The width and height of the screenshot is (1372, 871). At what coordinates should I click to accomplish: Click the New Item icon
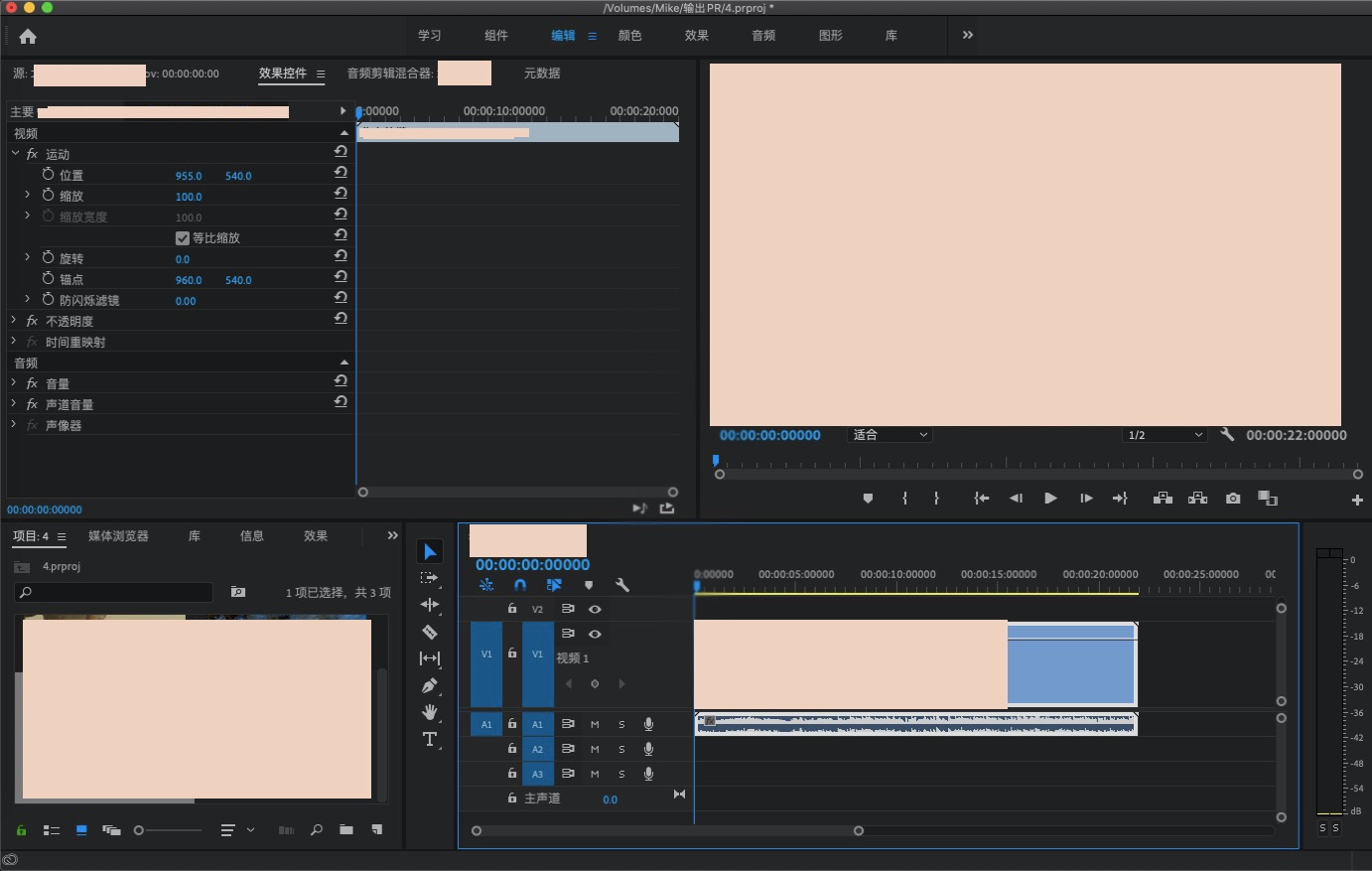[x=377, y=829]
